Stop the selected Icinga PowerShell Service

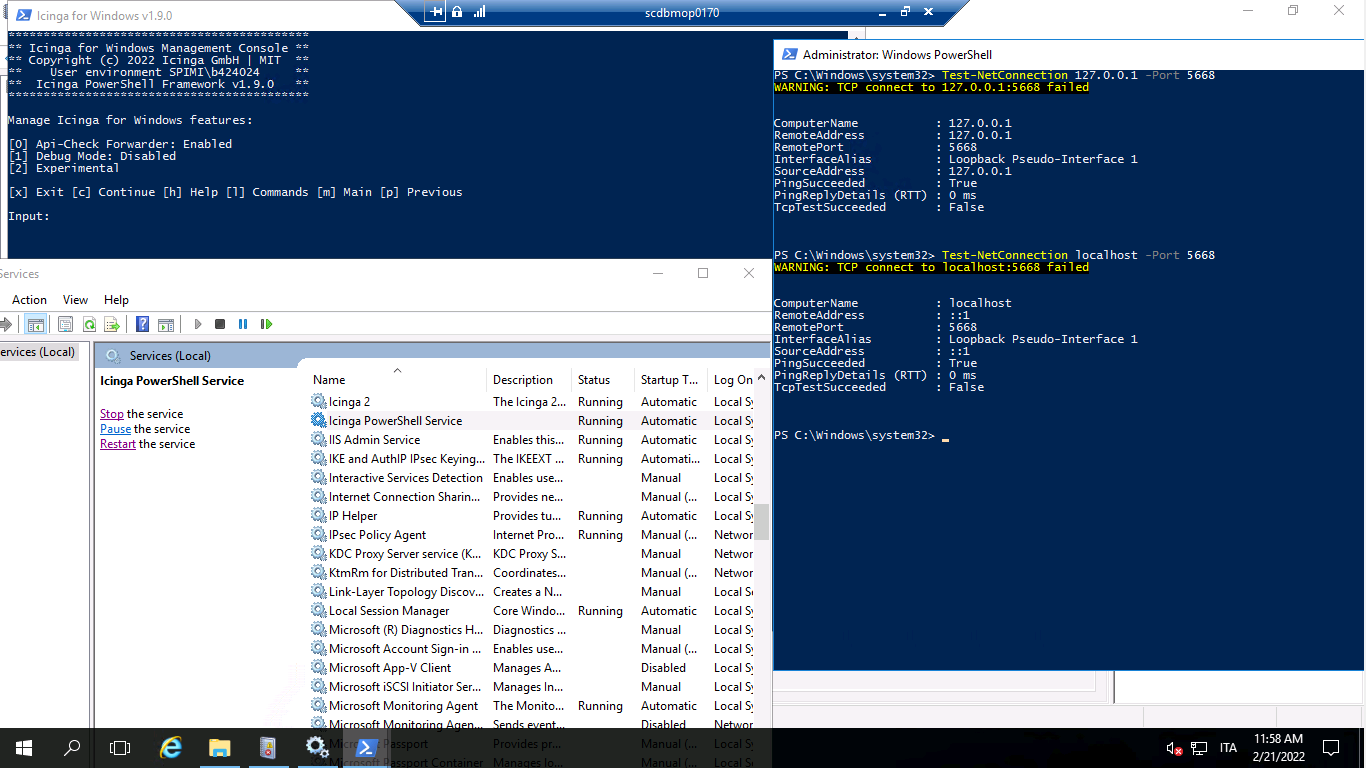tap(219, 323)
